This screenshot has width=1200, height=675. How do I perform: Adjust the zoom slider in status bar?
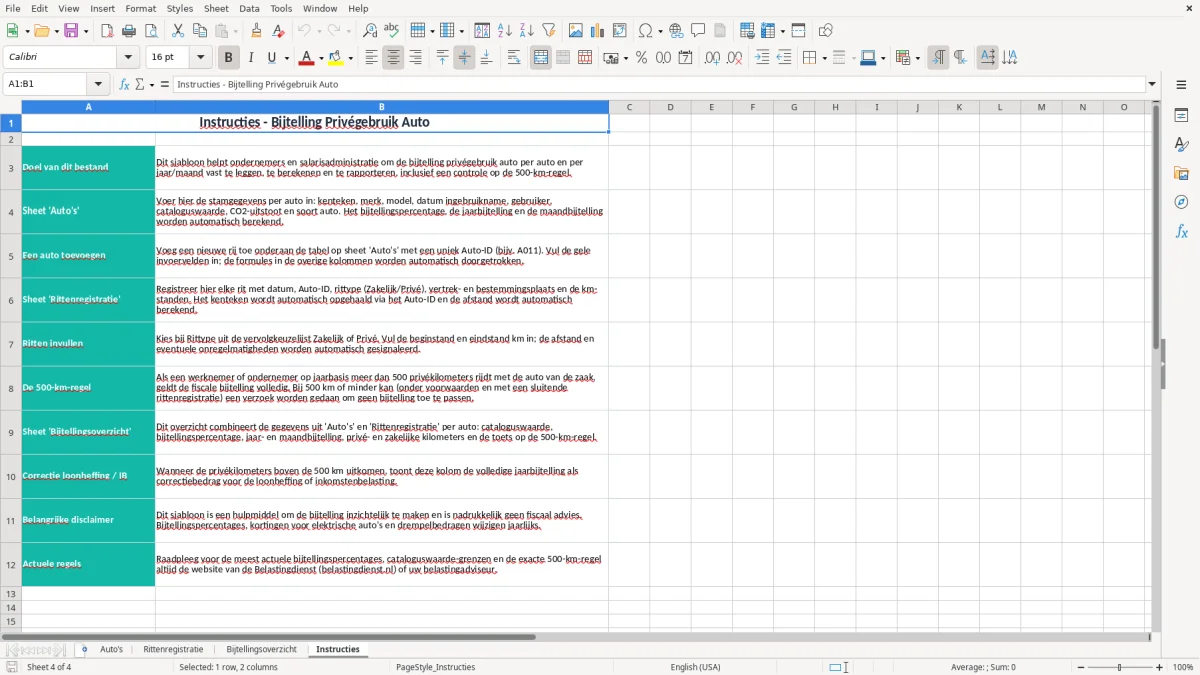pos(1119,667)
